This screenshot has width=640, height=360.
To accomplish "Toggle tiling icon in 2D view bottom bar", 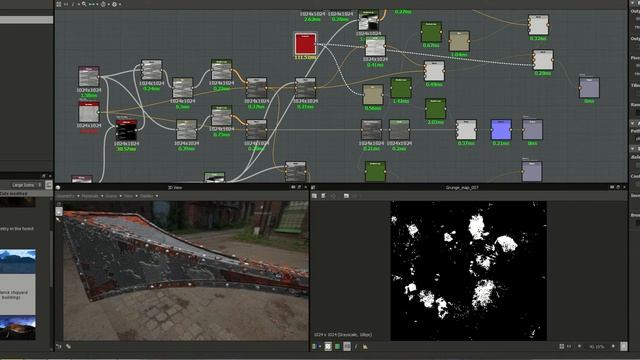I will coord(328,347).
